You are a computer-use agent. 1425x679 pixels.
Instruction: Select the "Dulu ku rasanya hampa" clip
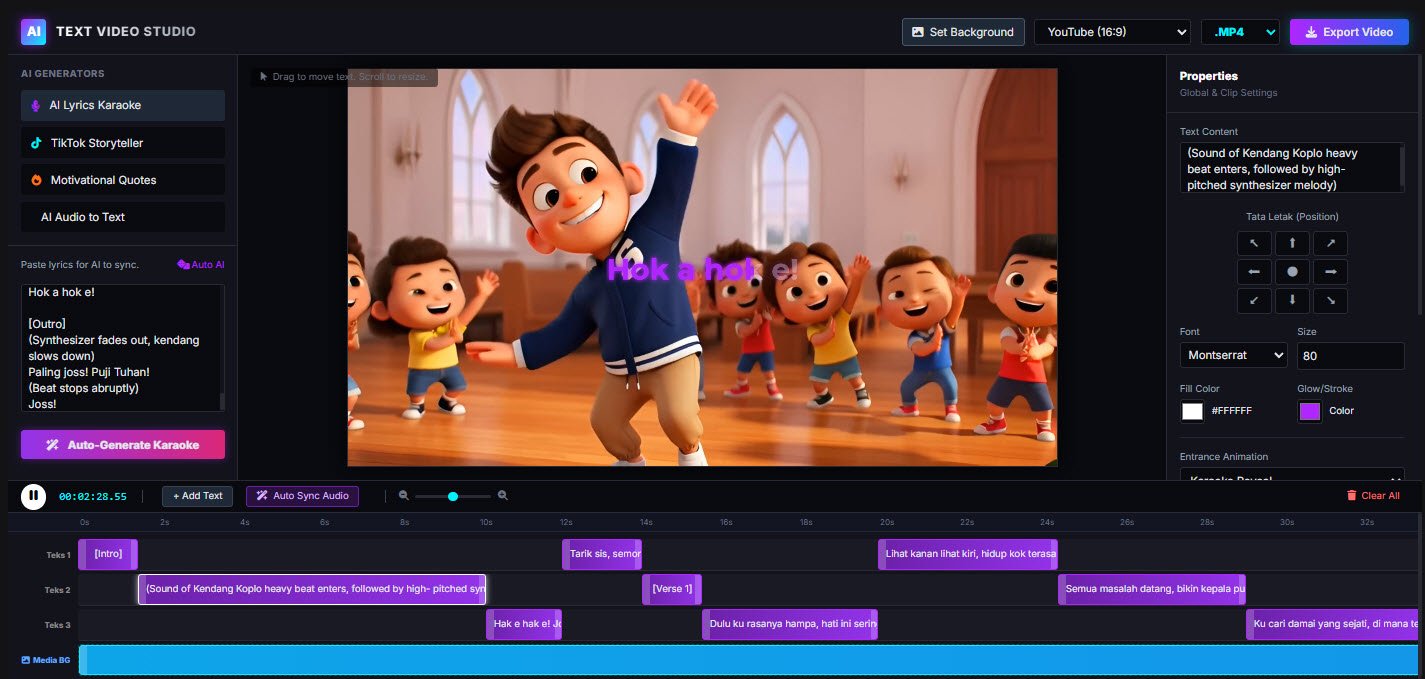[x=790, y=624]
